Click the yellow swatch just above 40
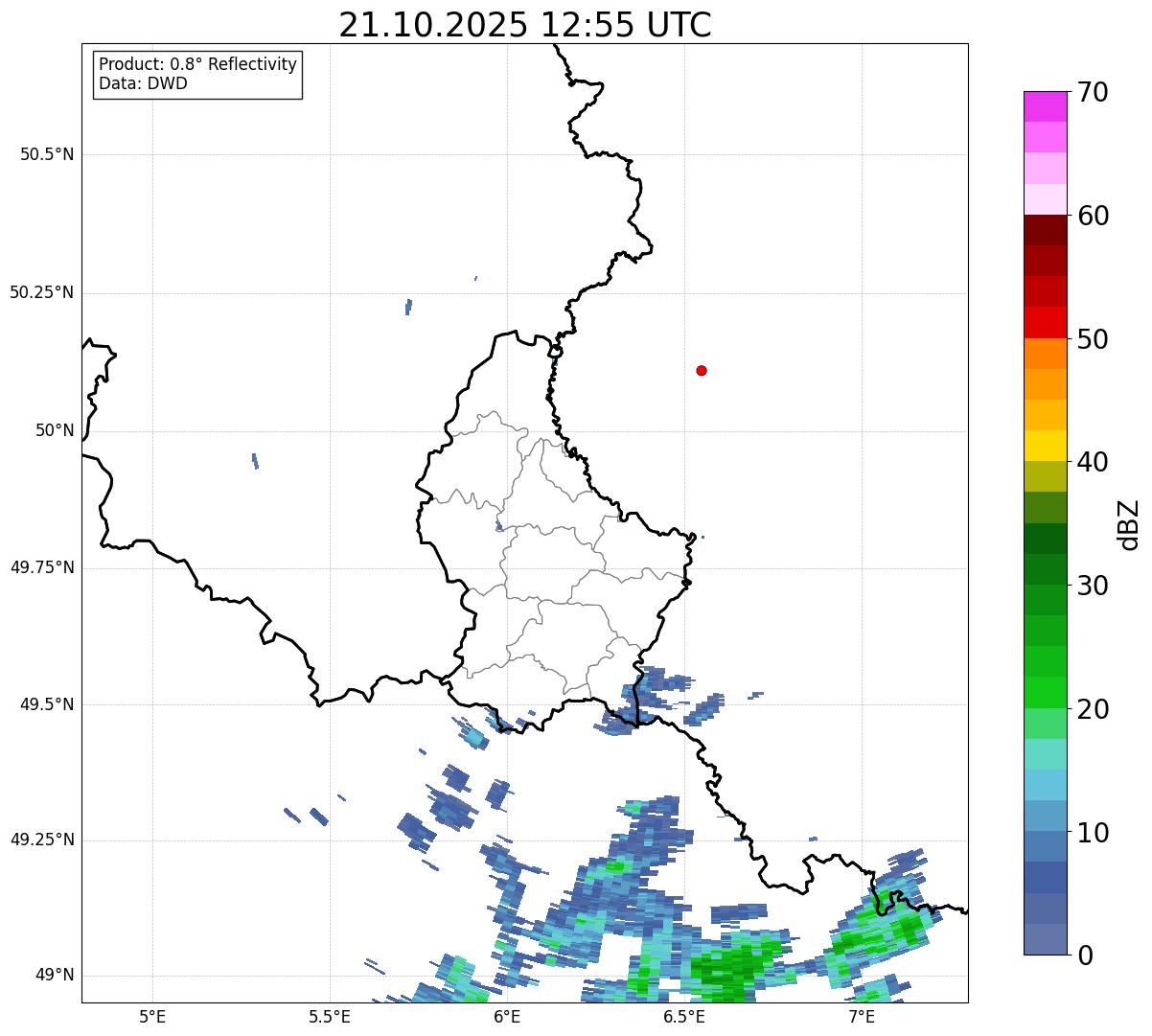1152x1036 pixels. (x=1045, y=447)
